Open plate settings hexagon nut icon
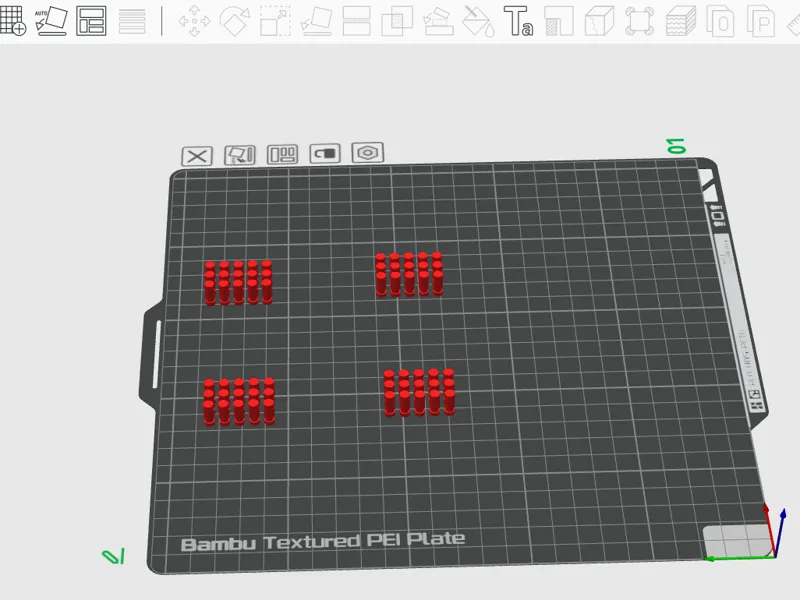800x600 pixels. tap(368, 152)
